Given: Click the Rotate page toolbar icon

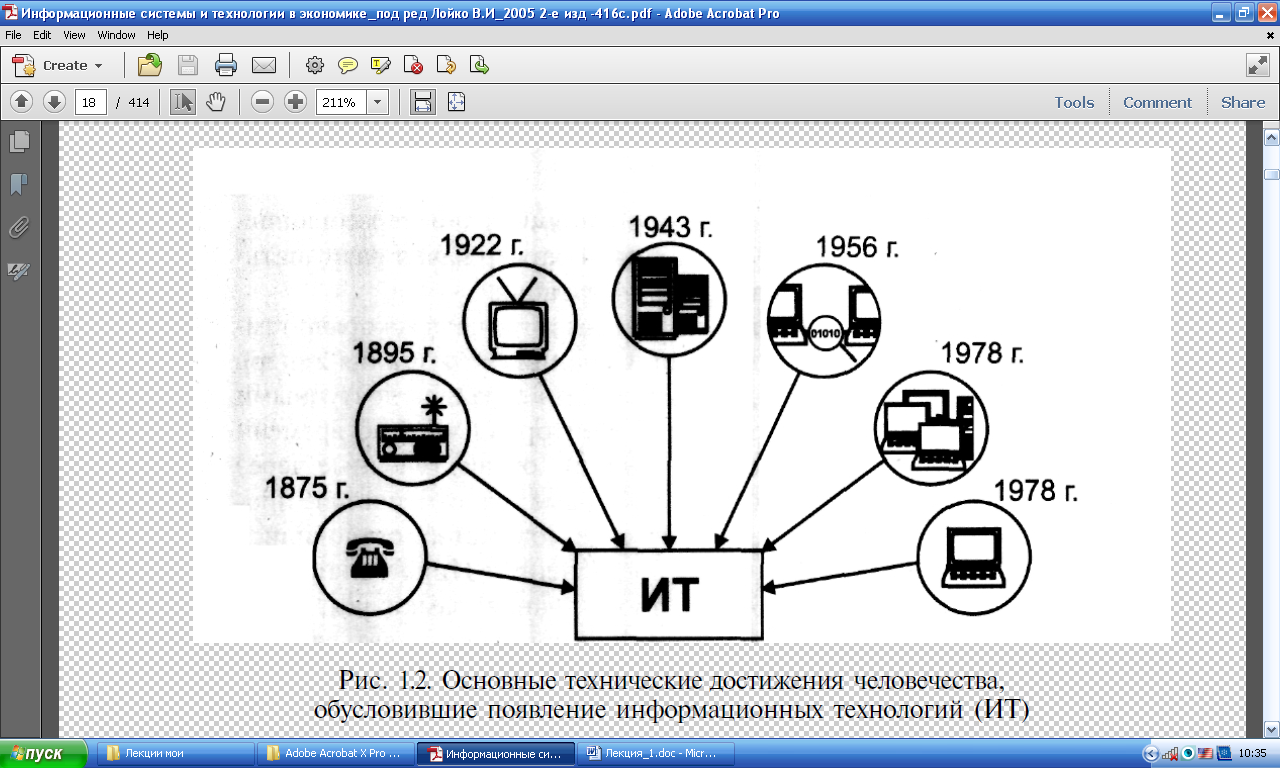Looking at the screenshot, I should pos(447,65).
